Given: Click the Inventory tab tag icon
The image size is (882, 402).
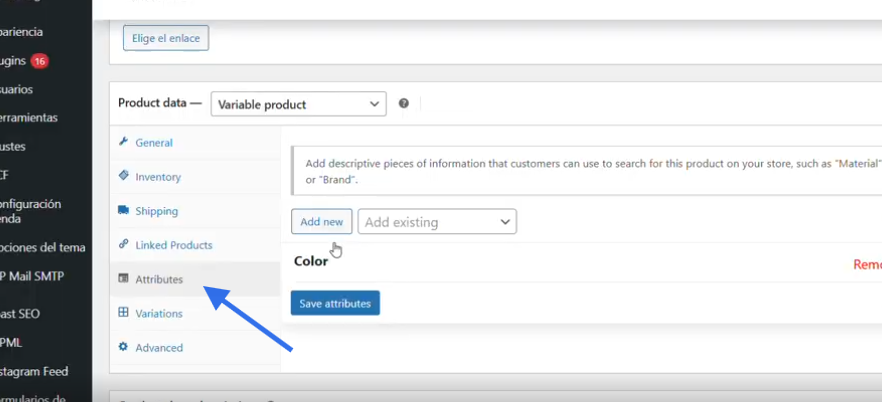Looking at the screenshot, I should 123,176.
